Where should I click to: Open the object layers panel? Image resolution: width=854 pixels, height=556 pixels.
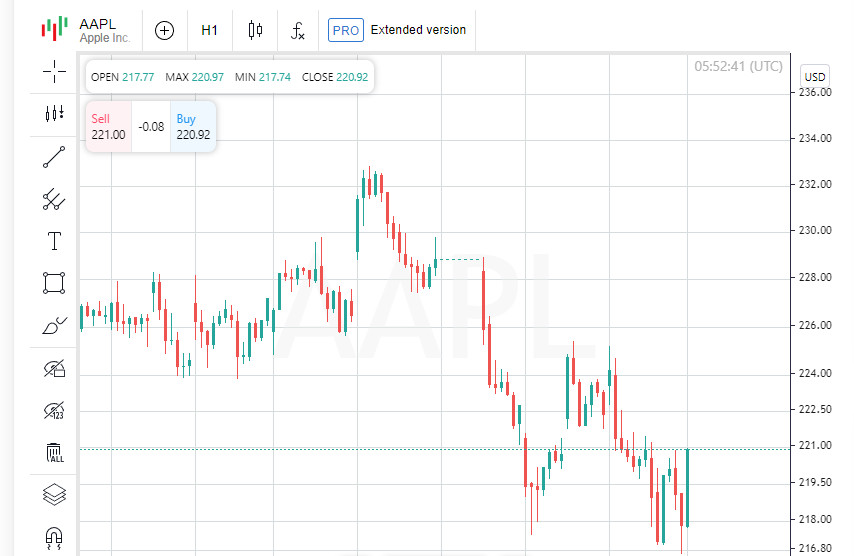[x=54, y=494]
